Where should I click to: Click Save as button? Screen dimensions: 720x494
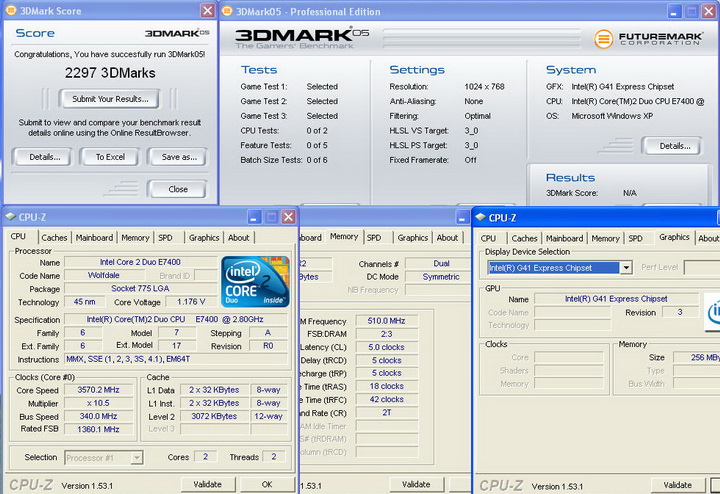(x=178, y=157)
